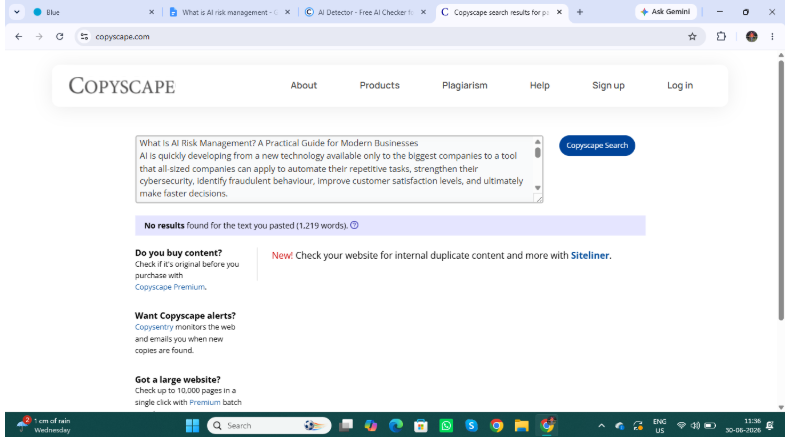Open Skype from the taskbar
This screenshot has width=785, height=437.
point(471,425)
